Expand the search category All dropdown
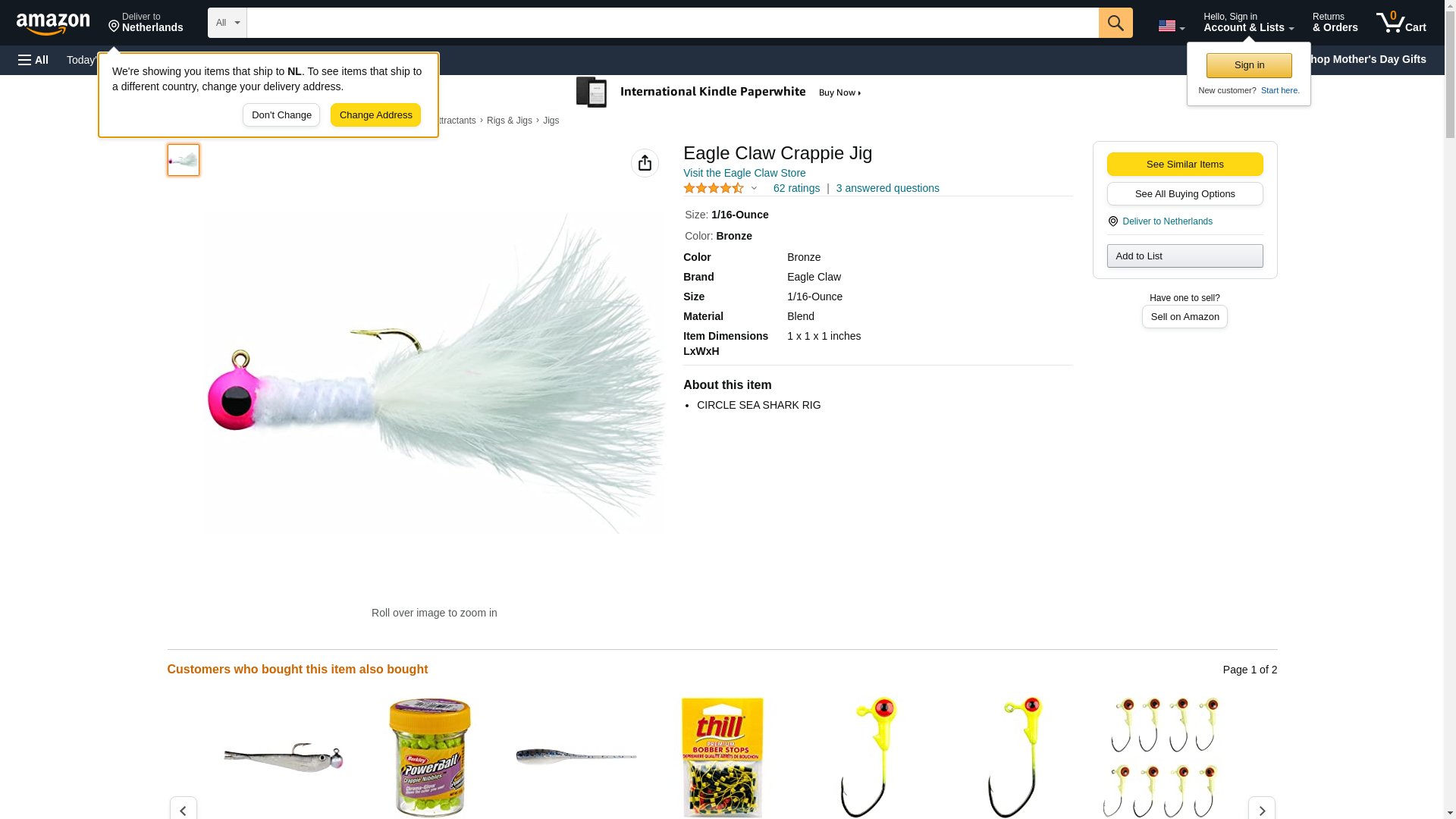1456x819 pixels. [x=227, y=23]
